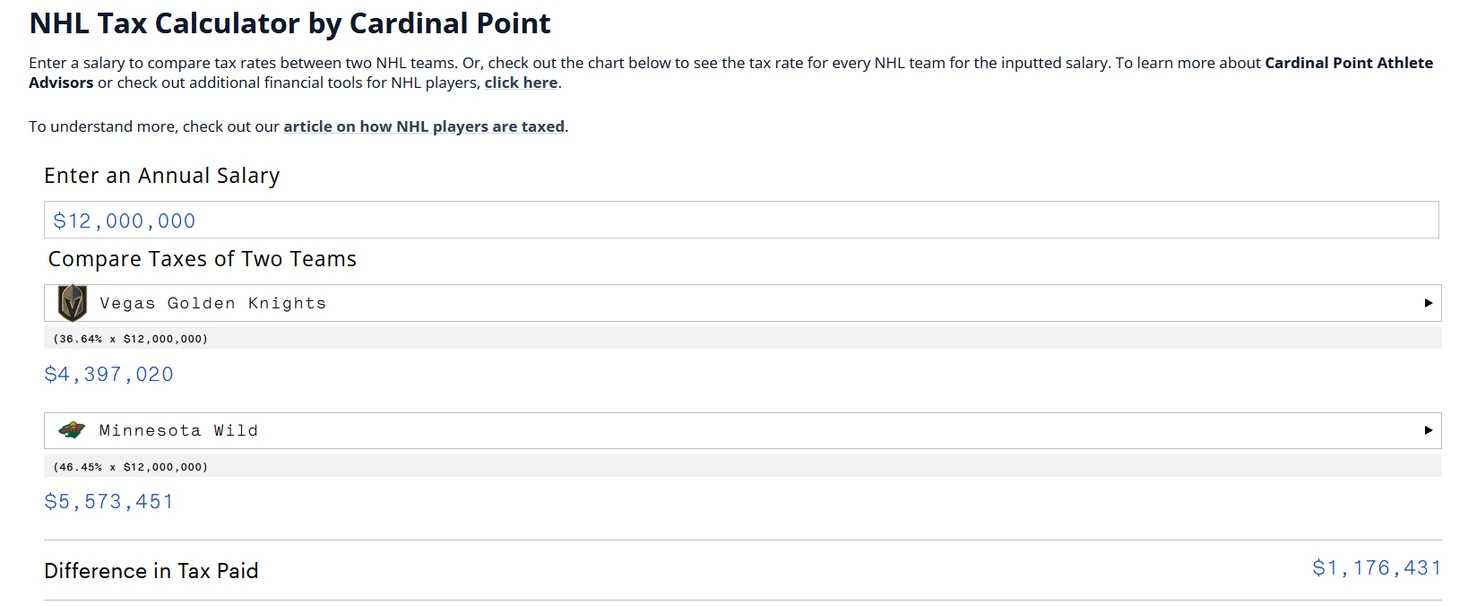
Task: Open the article on how NHL players are taxed
Action: 424,127
